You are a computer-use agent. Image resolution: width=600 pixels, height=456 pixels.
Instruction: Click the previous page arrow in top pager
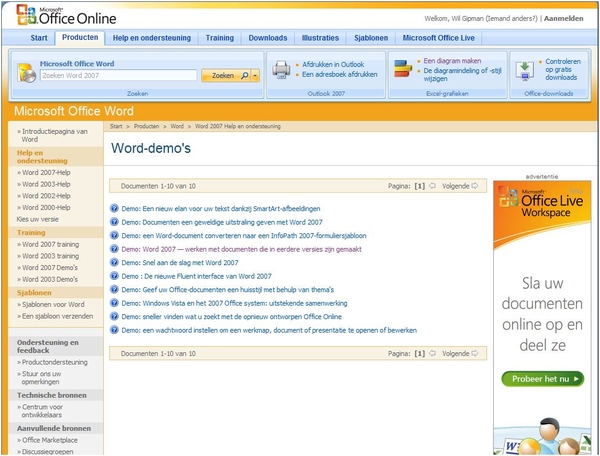(432, 186)
